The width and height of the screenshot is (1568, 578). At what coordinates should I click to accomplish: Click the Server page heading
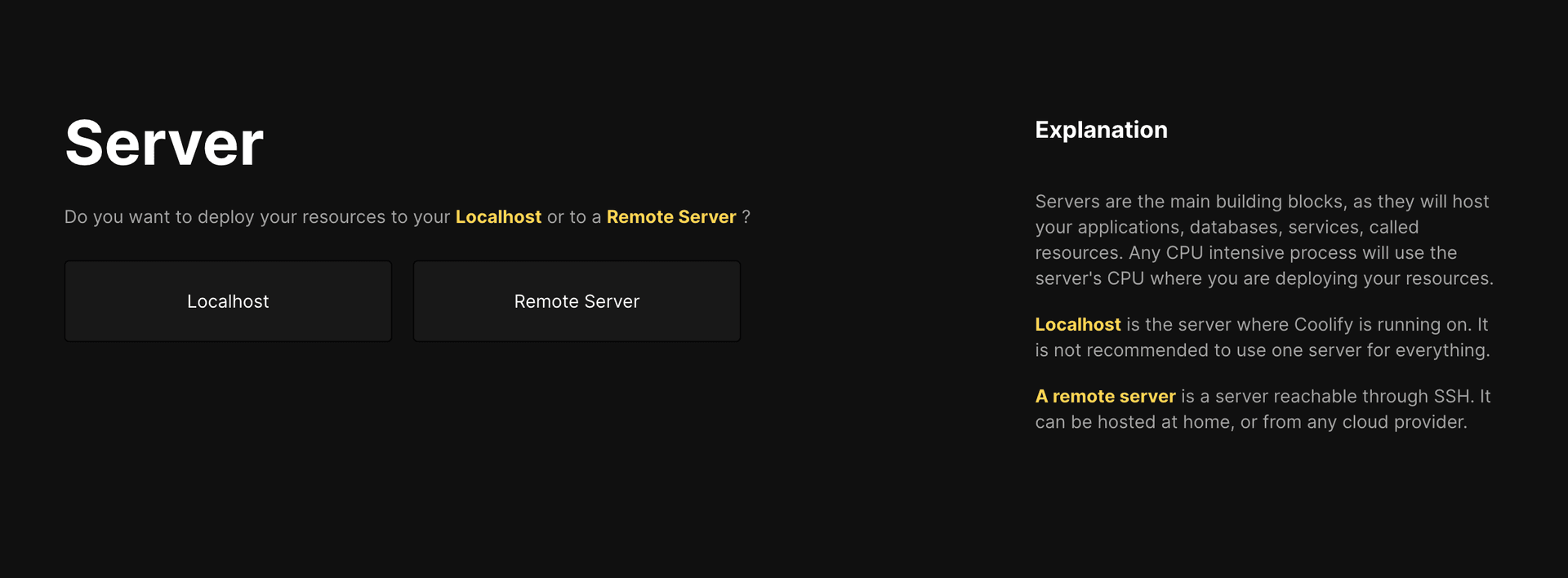point(163,143)
